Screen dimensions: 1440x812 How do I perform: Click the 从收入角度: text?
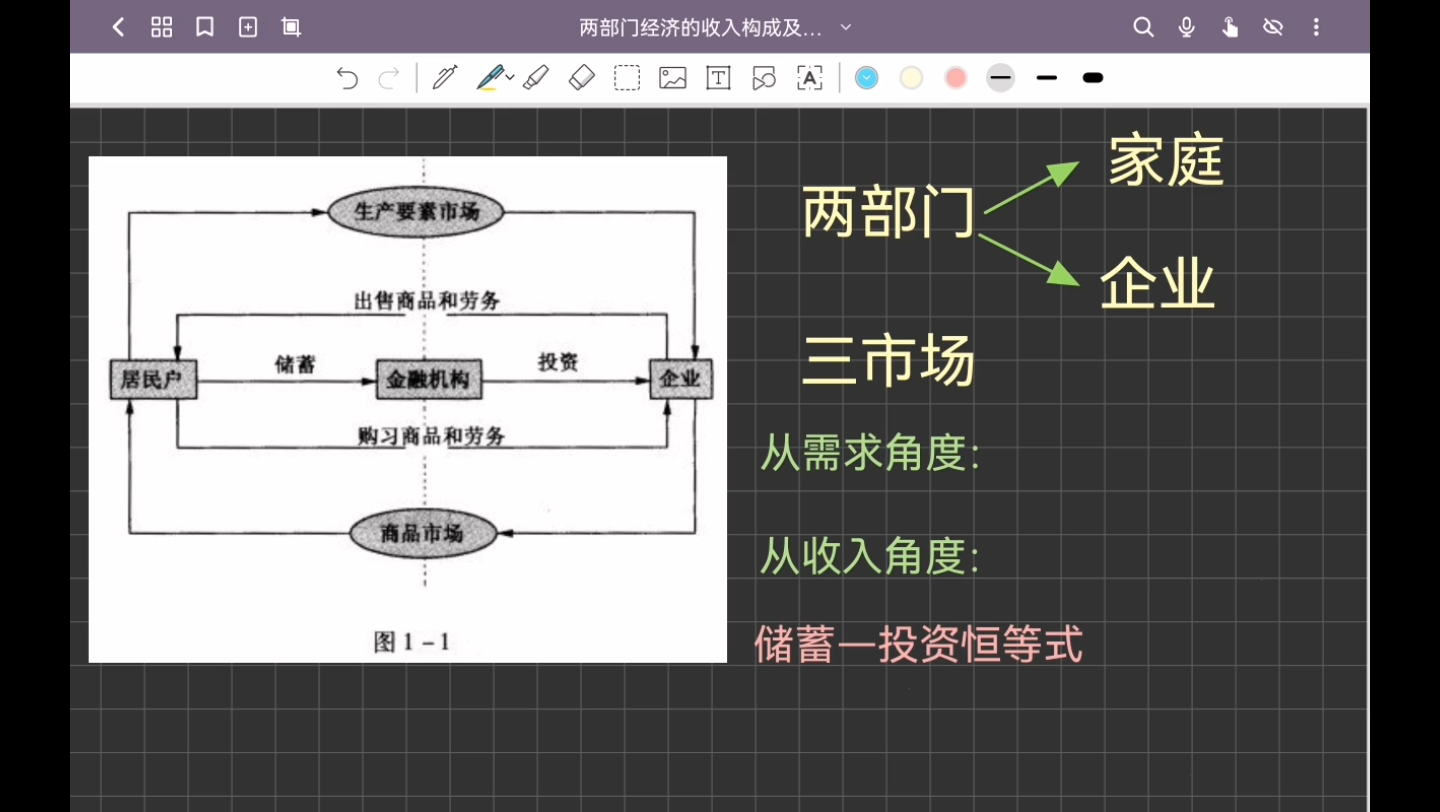[870, 556]
